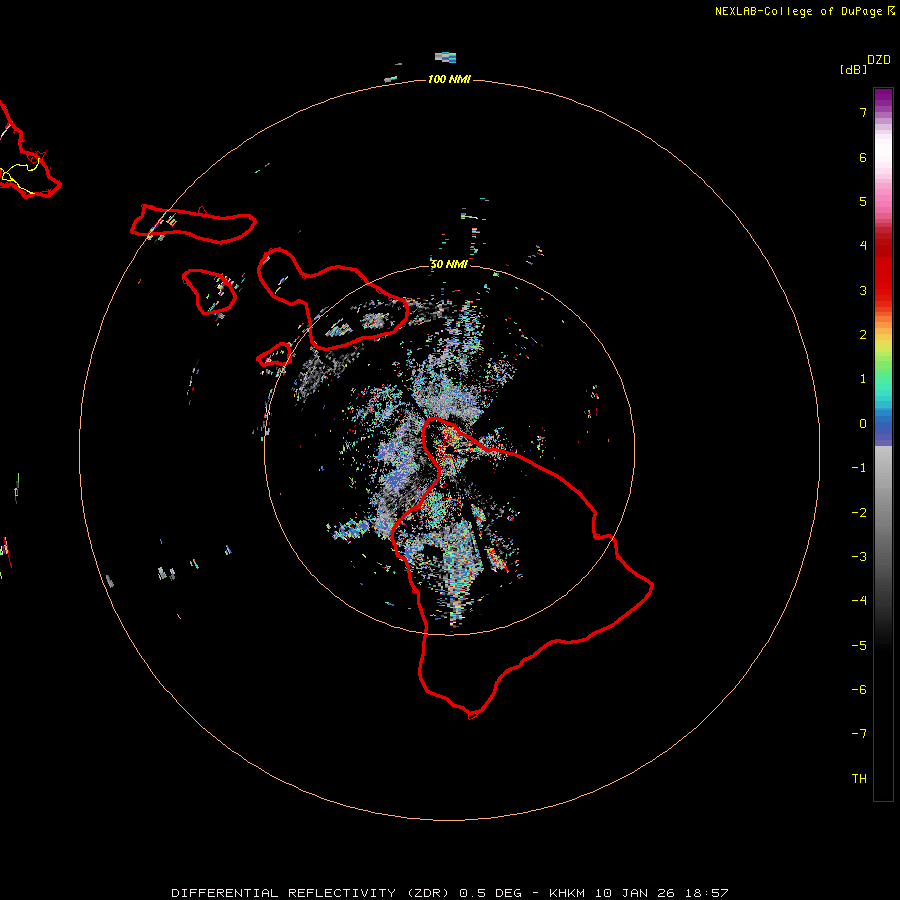Click the 100 NMI range ring label
This screenshot has width=900, height=900.
pos(449,79)
